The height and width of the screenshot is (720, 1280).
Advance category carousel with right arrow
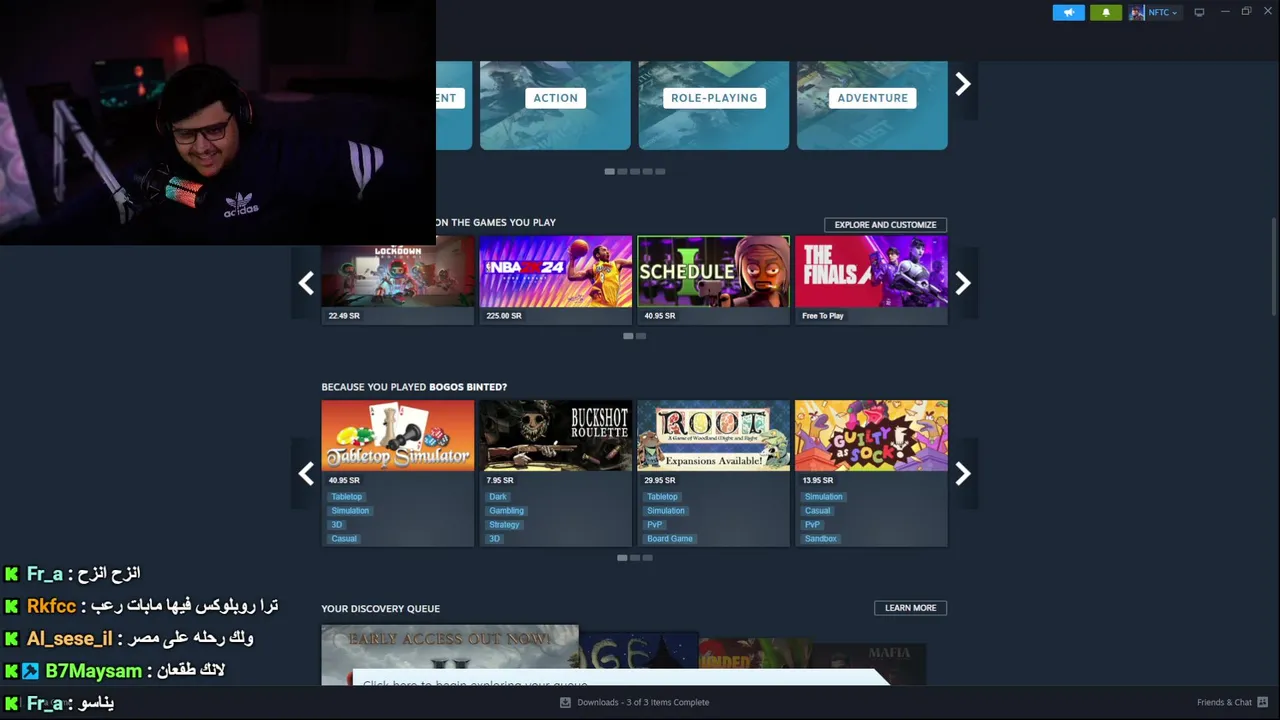(x=963, y=84)
